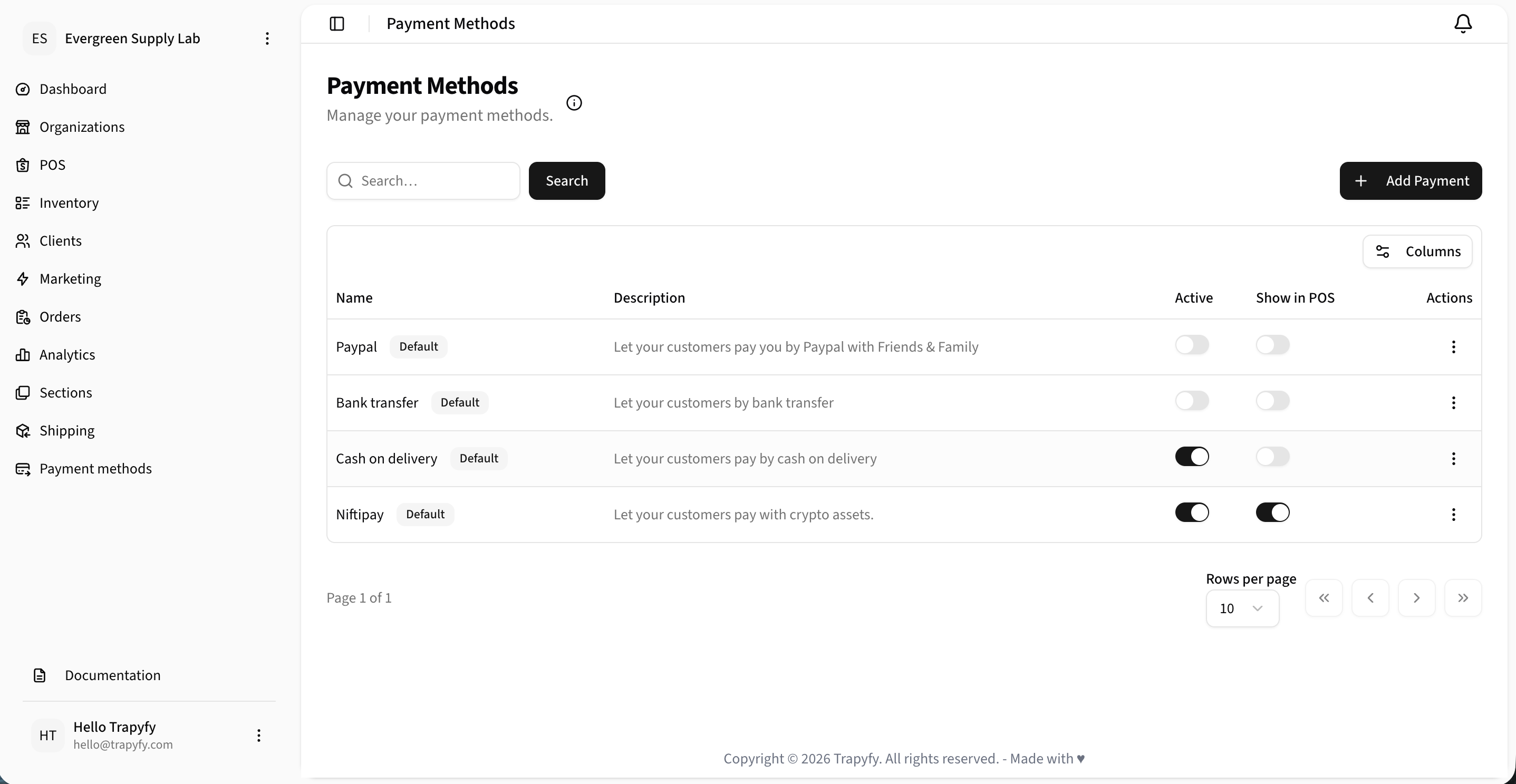Screen dimensions: 1516x784
Task: Click the Organizations store icon
Action: pos(23,127)
